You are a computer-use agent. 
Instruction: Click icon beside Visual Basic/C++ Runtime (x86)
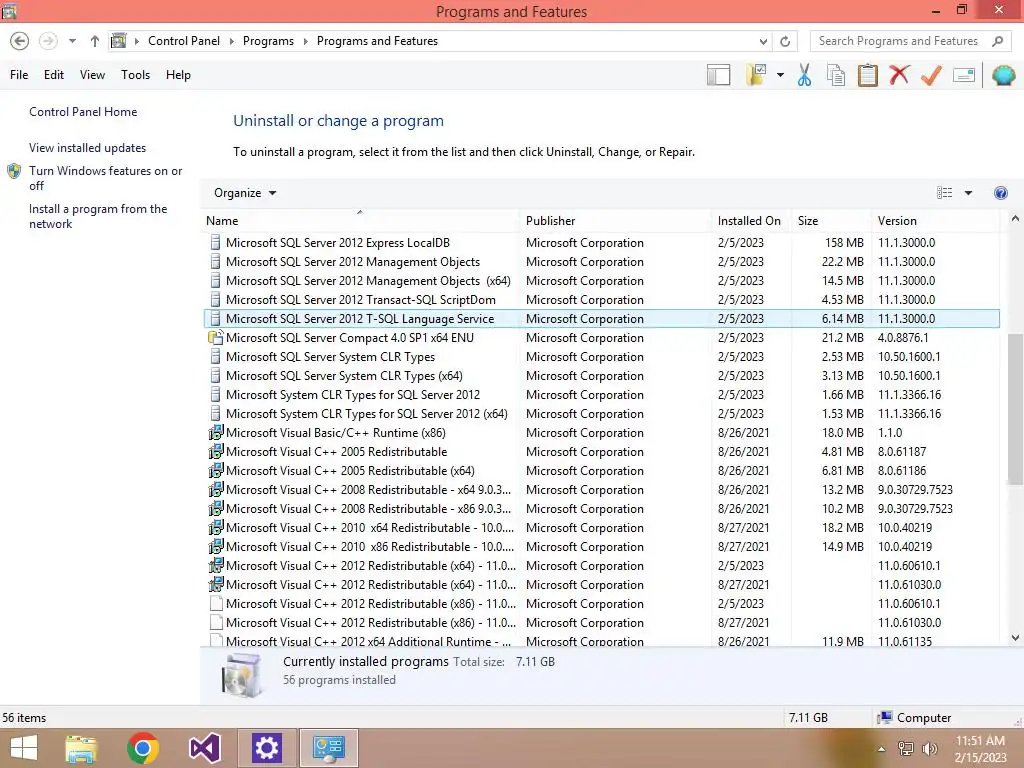tap(216, 433)
